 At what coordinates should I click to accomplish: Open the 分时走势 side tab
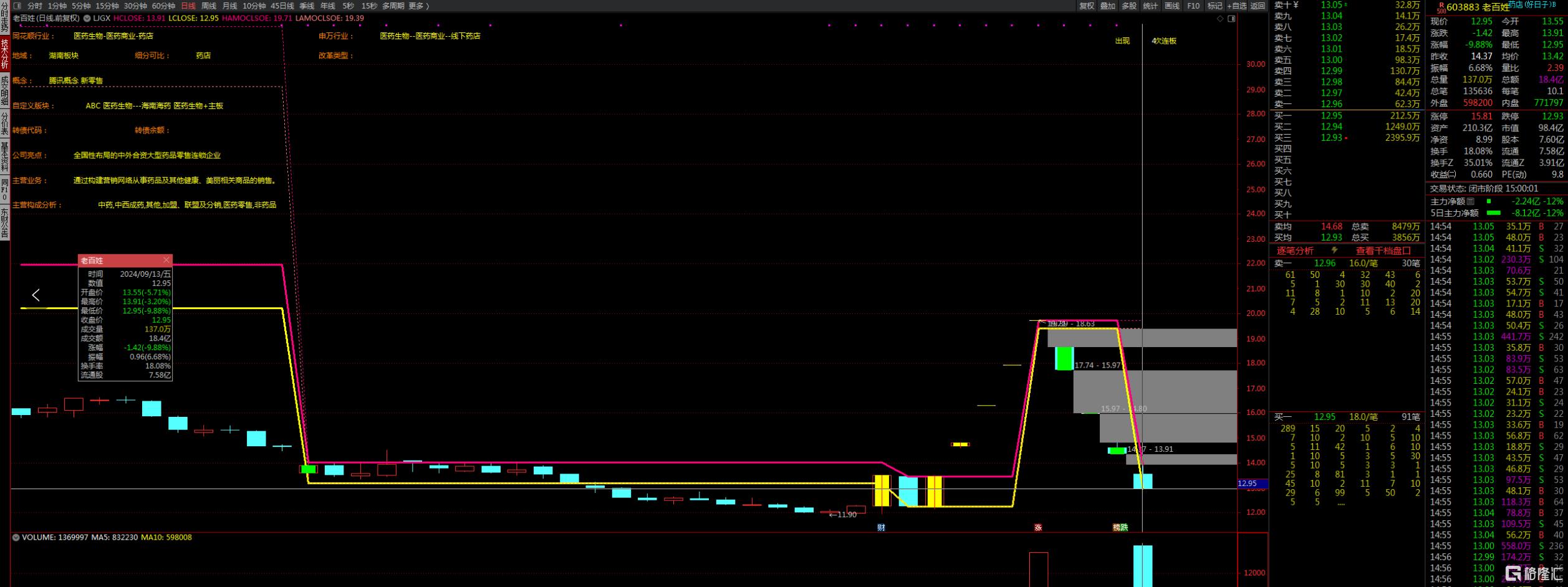pos(4,16)
